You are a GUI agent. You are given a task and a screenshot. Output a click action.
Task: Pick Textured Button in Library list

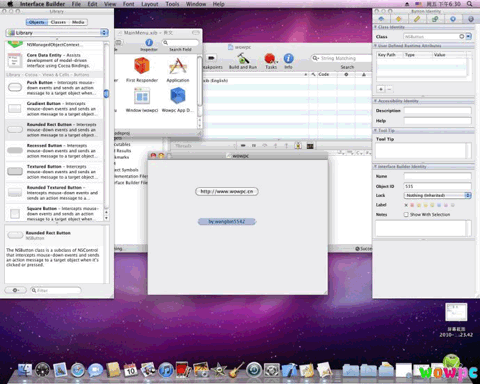[x=54, y=172]
